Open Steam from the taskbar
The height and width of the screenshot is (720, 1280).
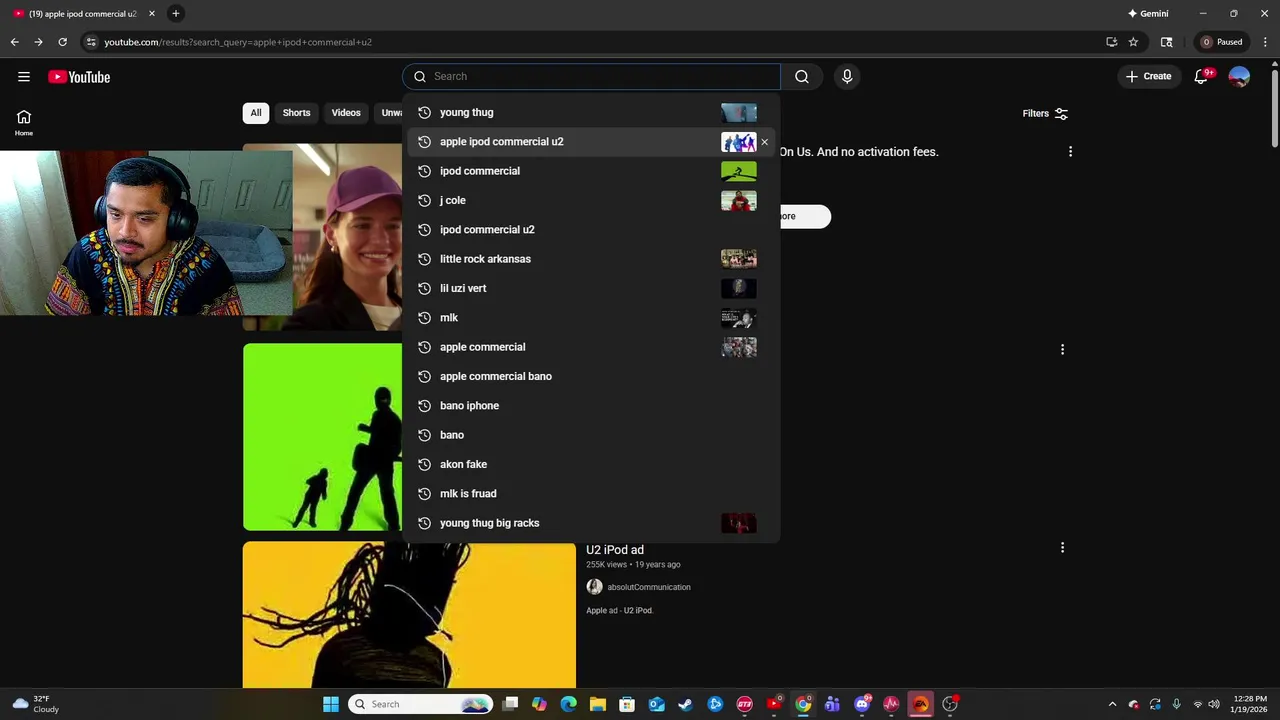(x=685, y=704)
